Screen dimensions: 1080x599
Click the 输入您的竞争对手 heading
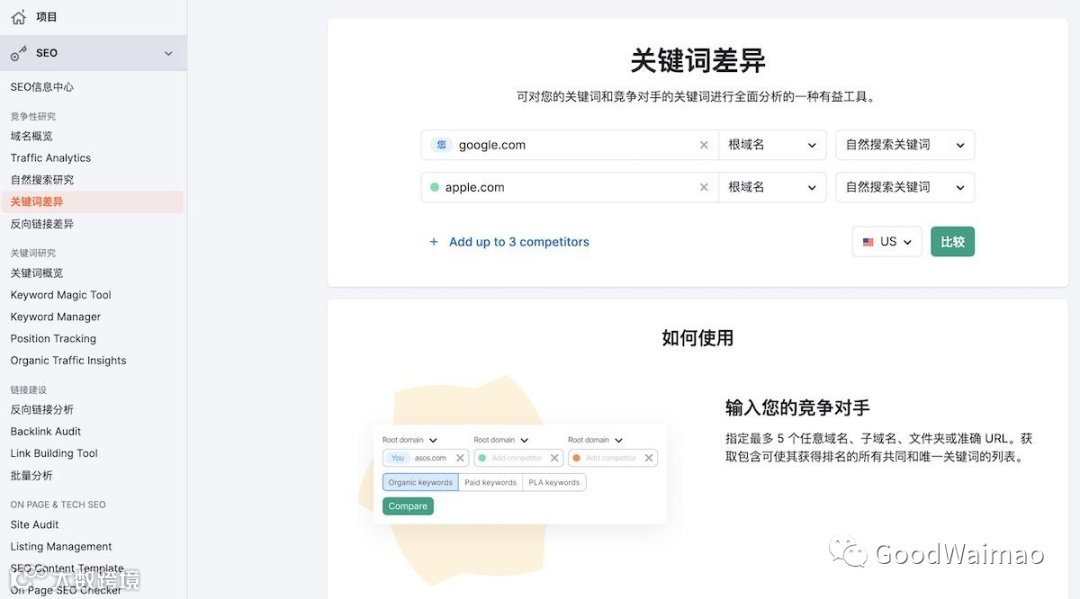click(x=797, y=408)
